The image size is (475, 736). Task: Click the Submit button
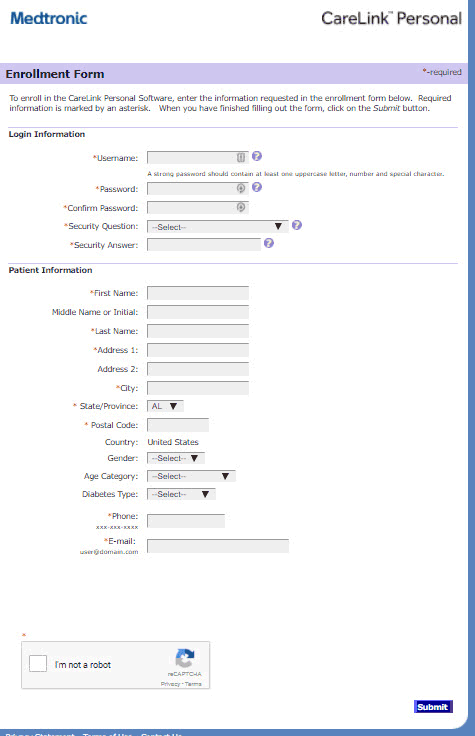click(x=433, y=707)
